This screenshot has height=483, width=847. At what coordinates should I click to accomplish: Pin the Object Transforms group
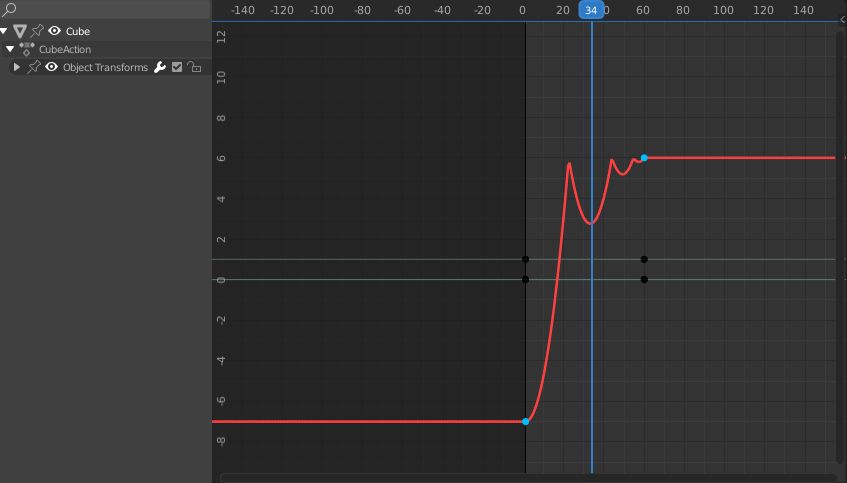pyautogui.click(x=33, y=67)
